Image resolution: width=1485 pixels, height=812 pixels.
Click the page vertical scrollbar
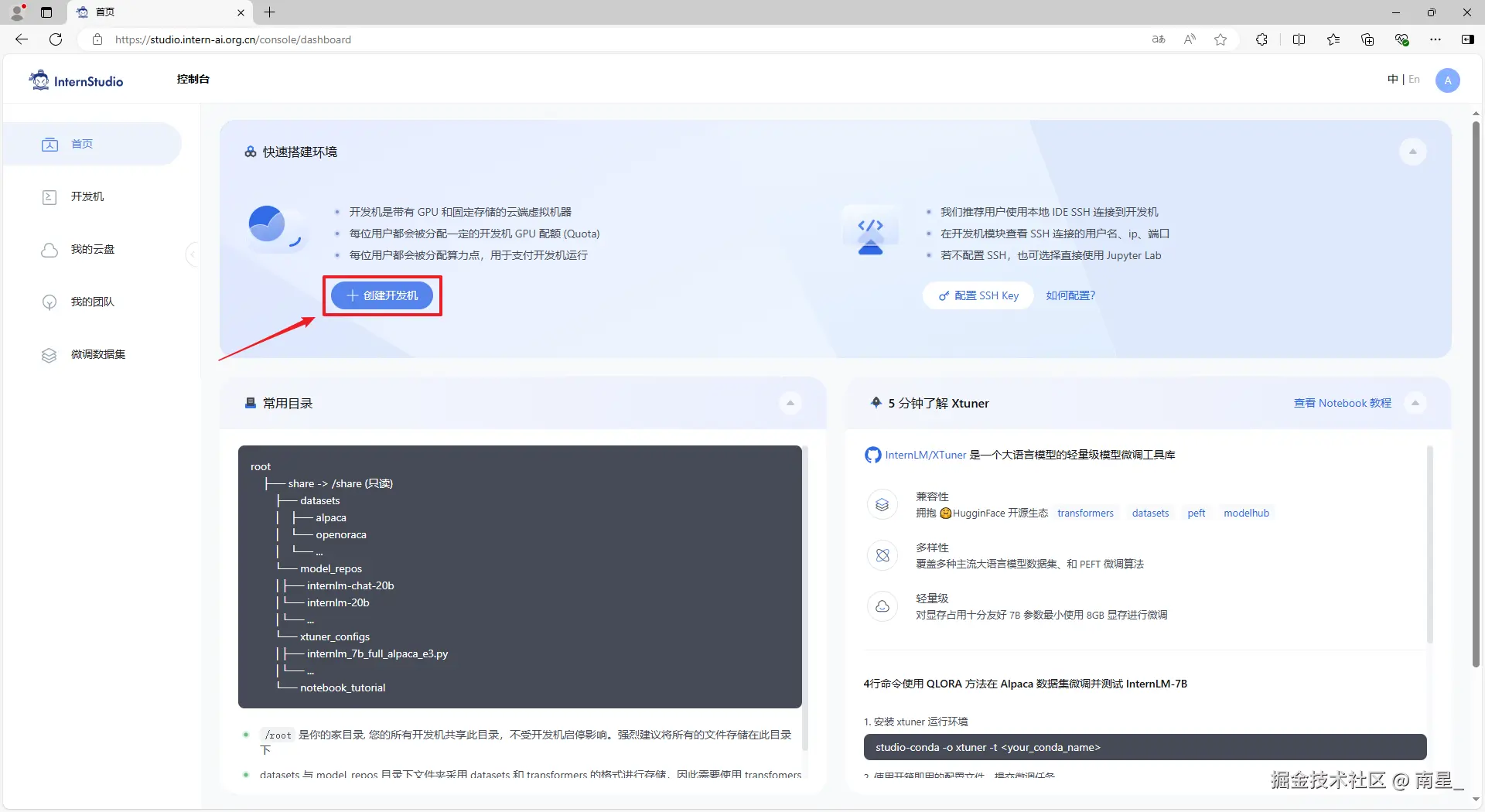(1476, 394)
